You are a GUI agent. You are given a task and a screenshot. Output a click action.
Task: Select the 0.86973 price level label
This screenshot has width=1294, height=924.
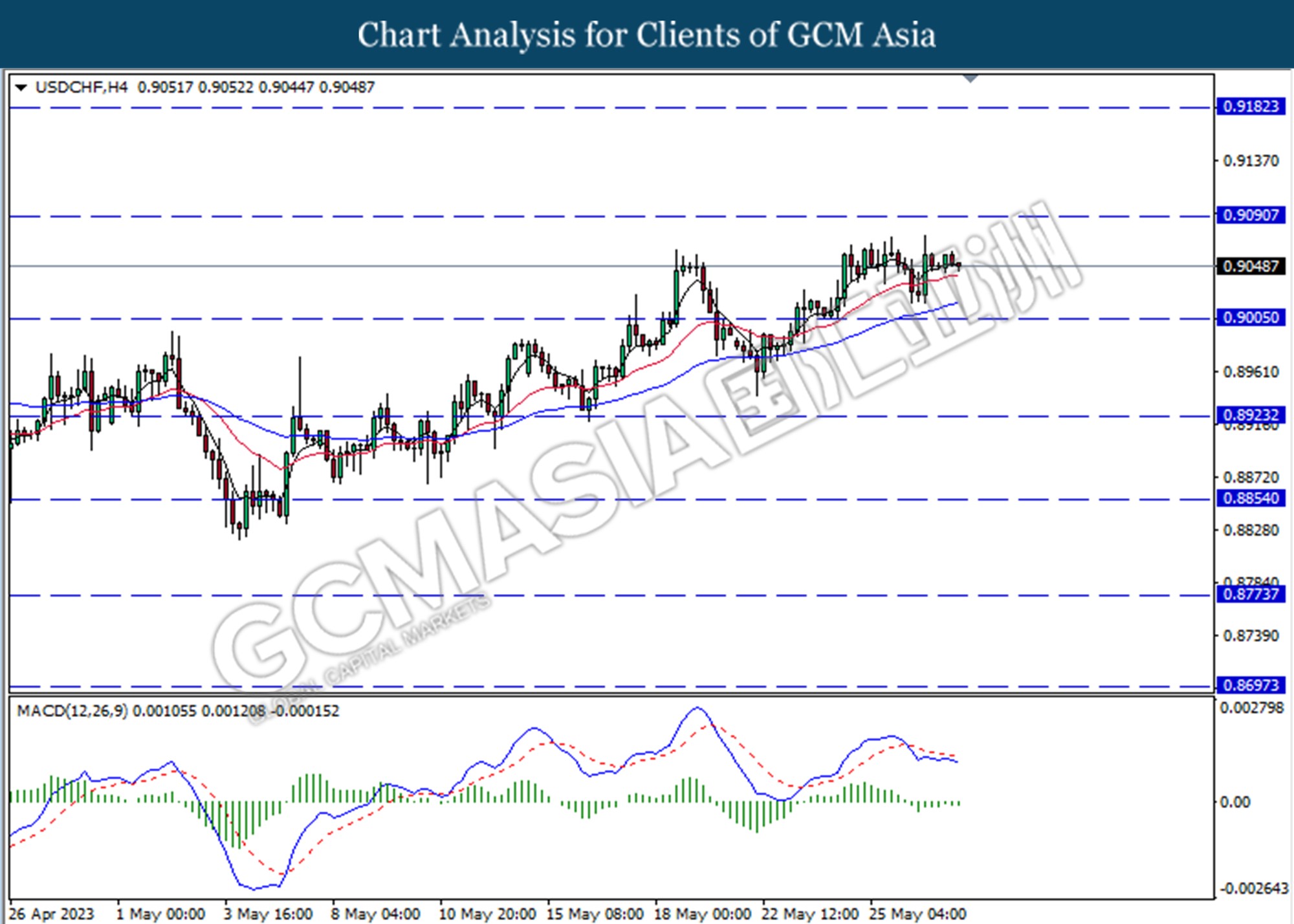tap(1251, 685)
